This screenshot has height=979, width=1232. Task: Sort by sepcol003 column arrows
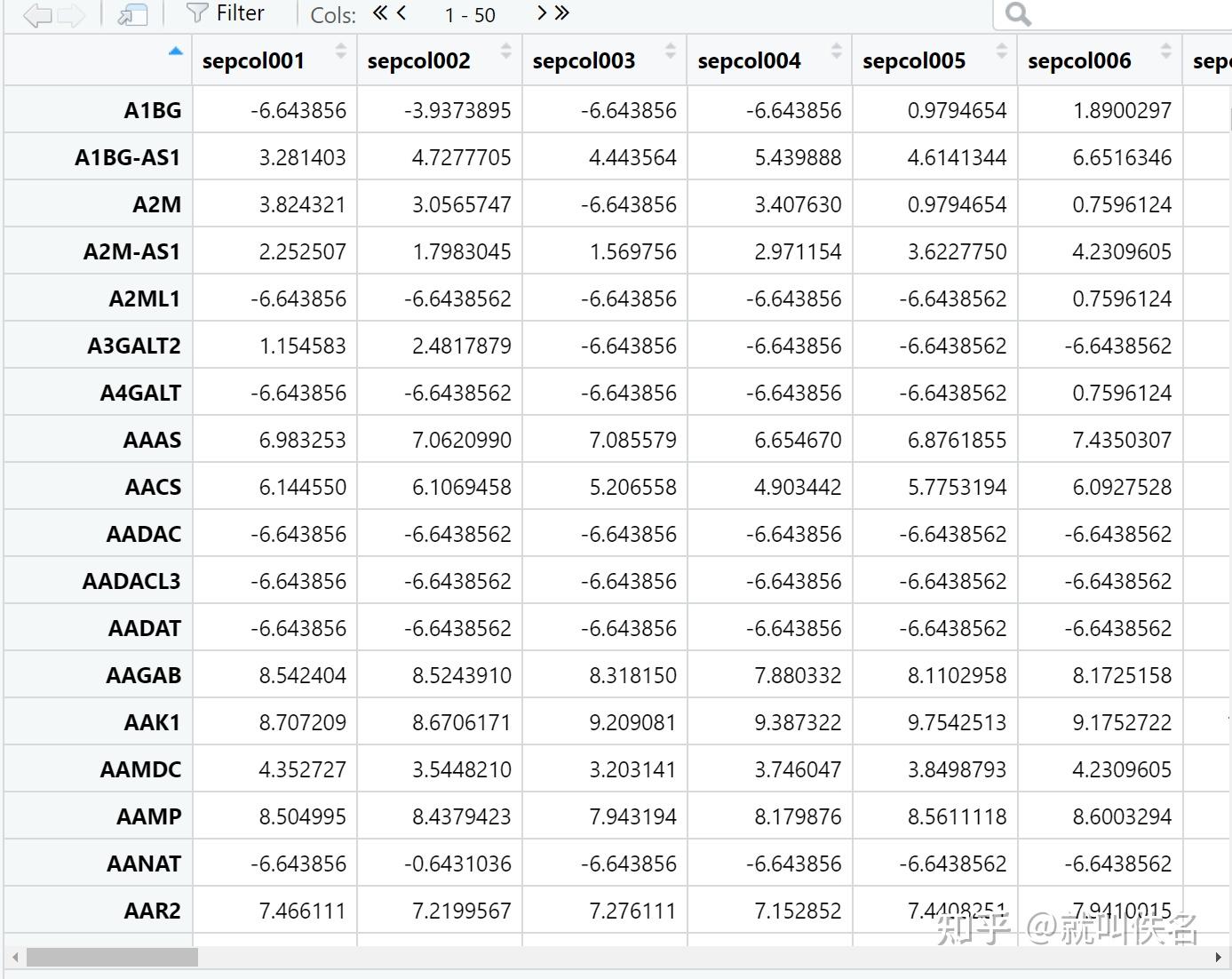pos(671,52)
